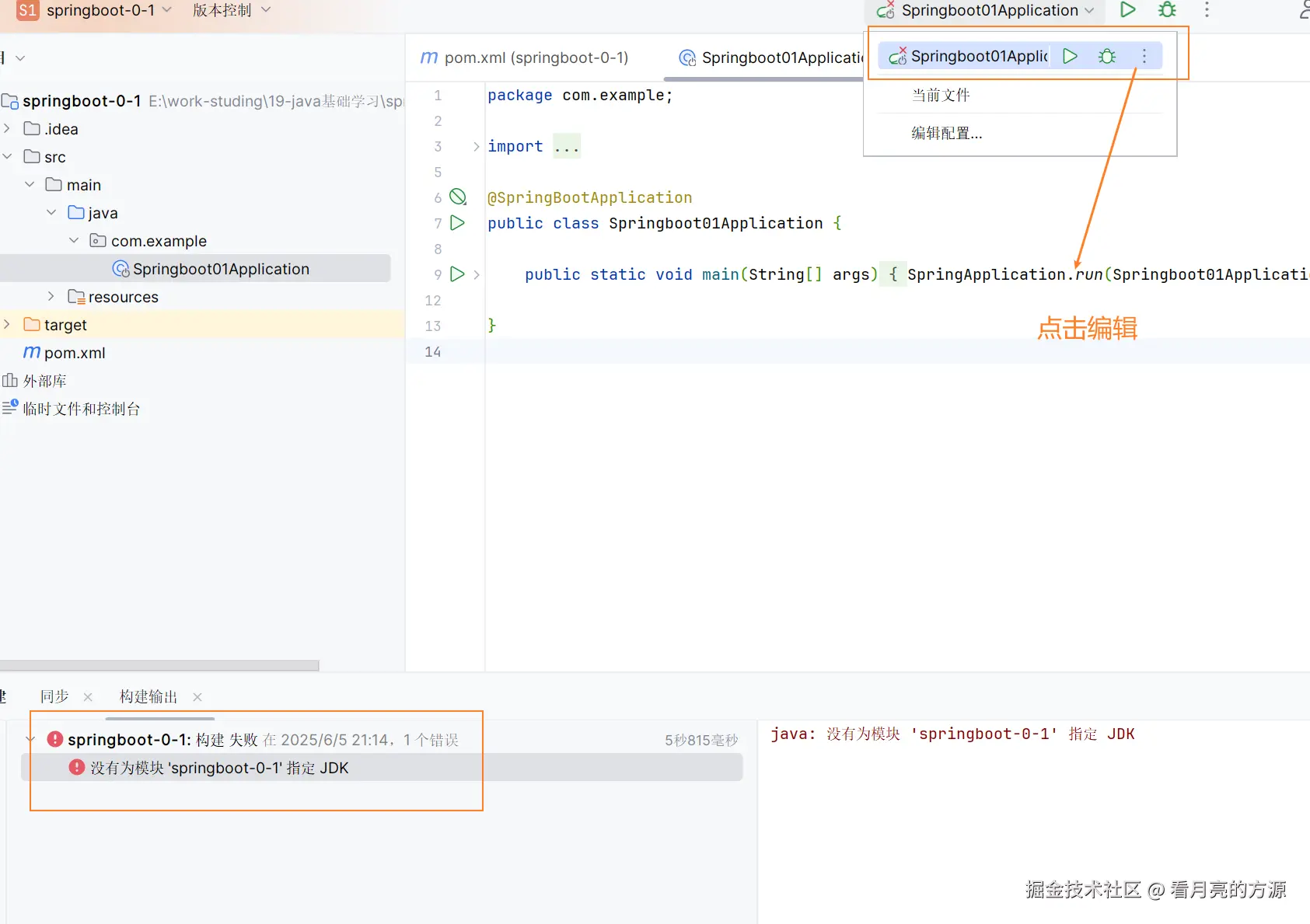
Task: Select the .idea folder
Action: click(x=61, y=129)
